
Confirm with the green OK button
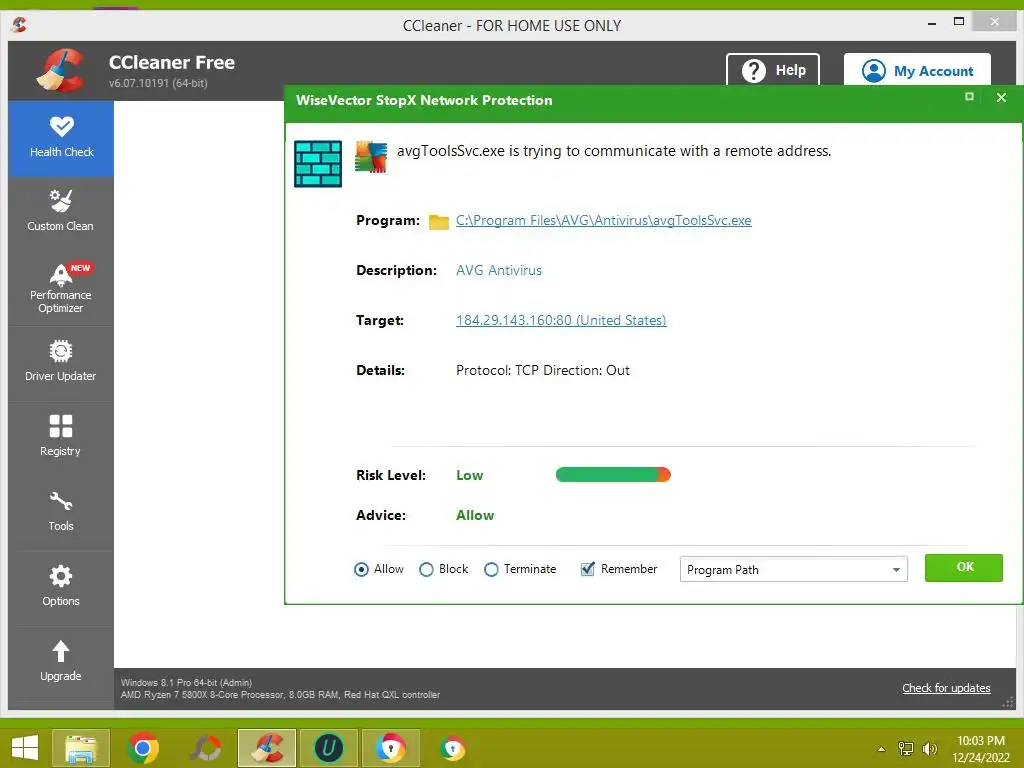964,568
